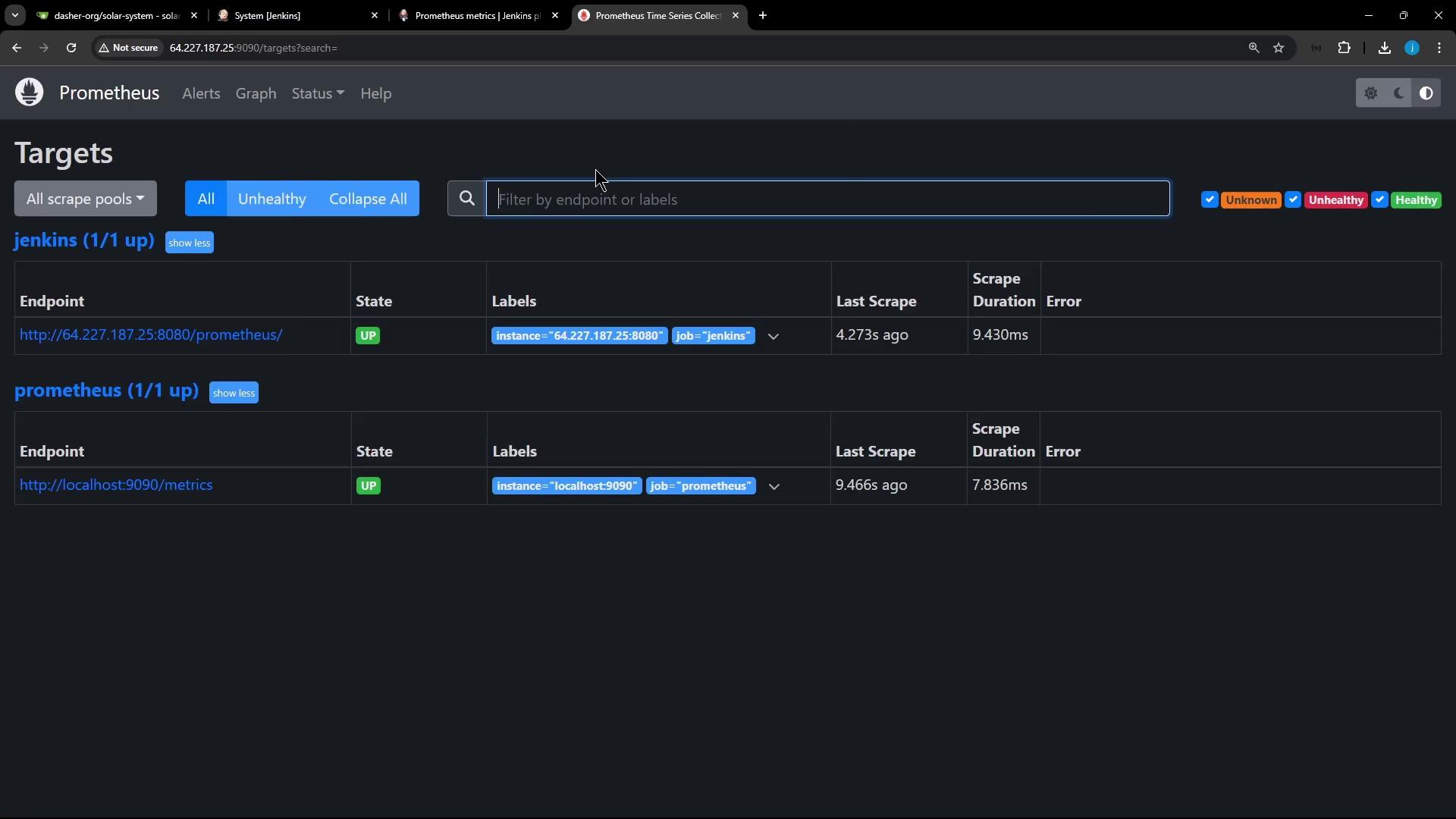The image size is (1456, 819).
Task: Switch to light theme sun icon
Action: click(x=1370, y=93)
